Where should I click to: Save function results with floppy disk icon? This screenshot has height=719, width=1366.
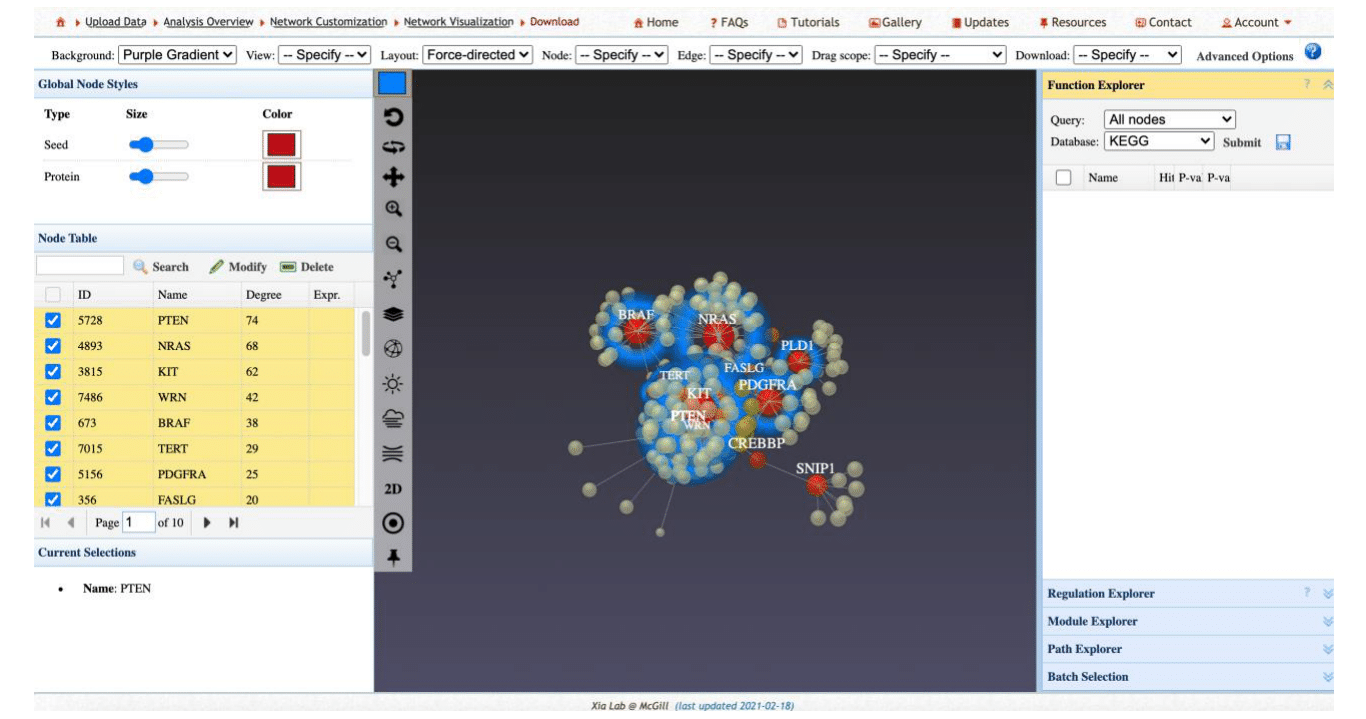(1283, 142)
